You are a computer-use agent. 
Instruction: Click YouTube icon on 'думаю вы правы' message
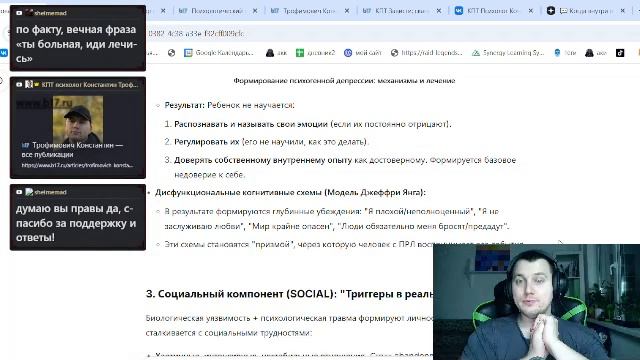pyautogui.click(x=19, y=192)
